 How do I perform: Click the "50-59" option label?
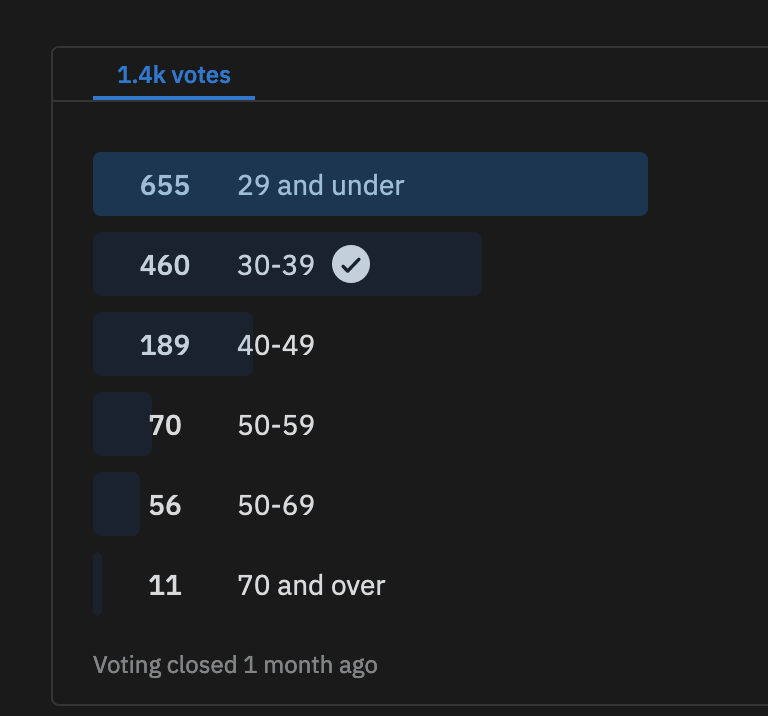[276, 425]
